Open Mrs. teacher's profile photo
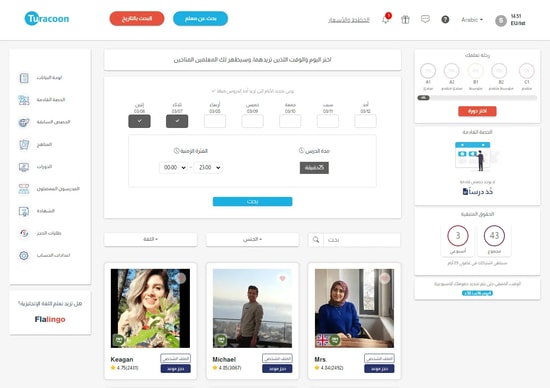This screenshot has height=388, width=550. (x=354, y=308)
